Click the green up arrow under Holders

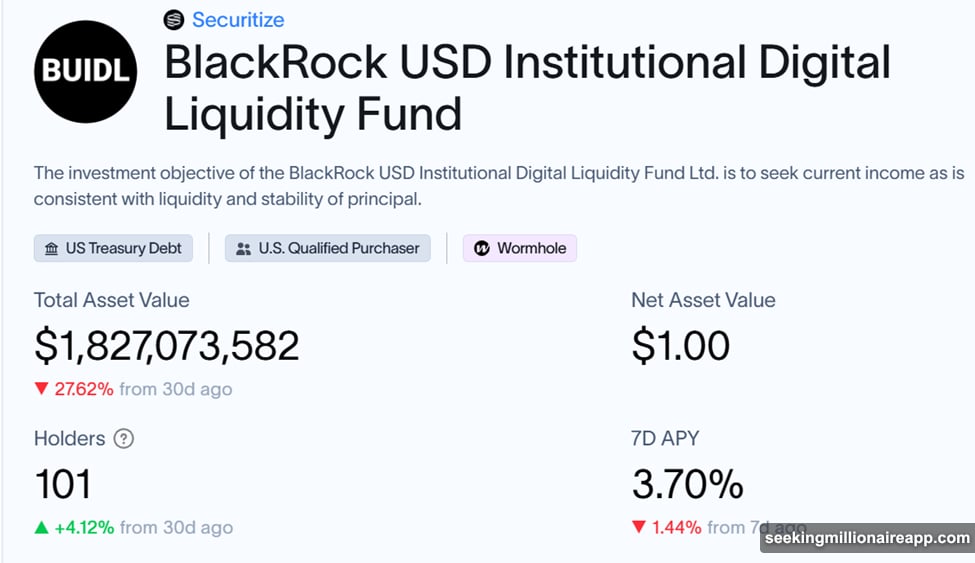click(41, 527)
